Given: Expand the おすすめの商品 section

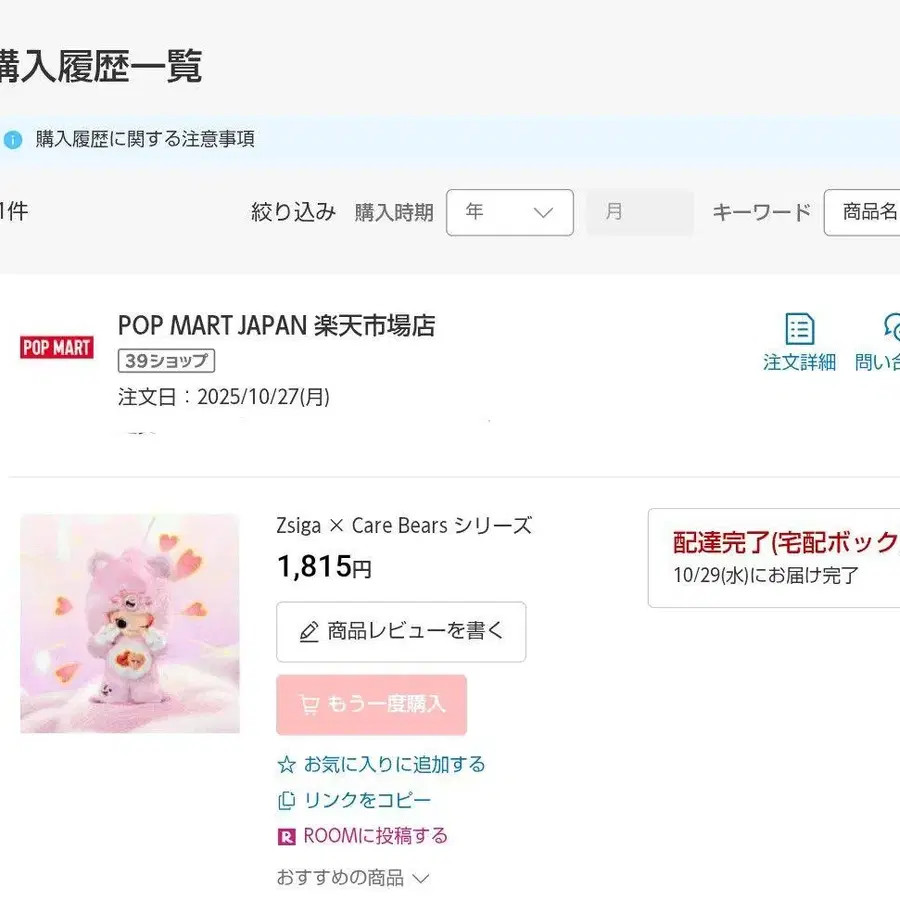Looking at the screenshot, I should 352,877.
